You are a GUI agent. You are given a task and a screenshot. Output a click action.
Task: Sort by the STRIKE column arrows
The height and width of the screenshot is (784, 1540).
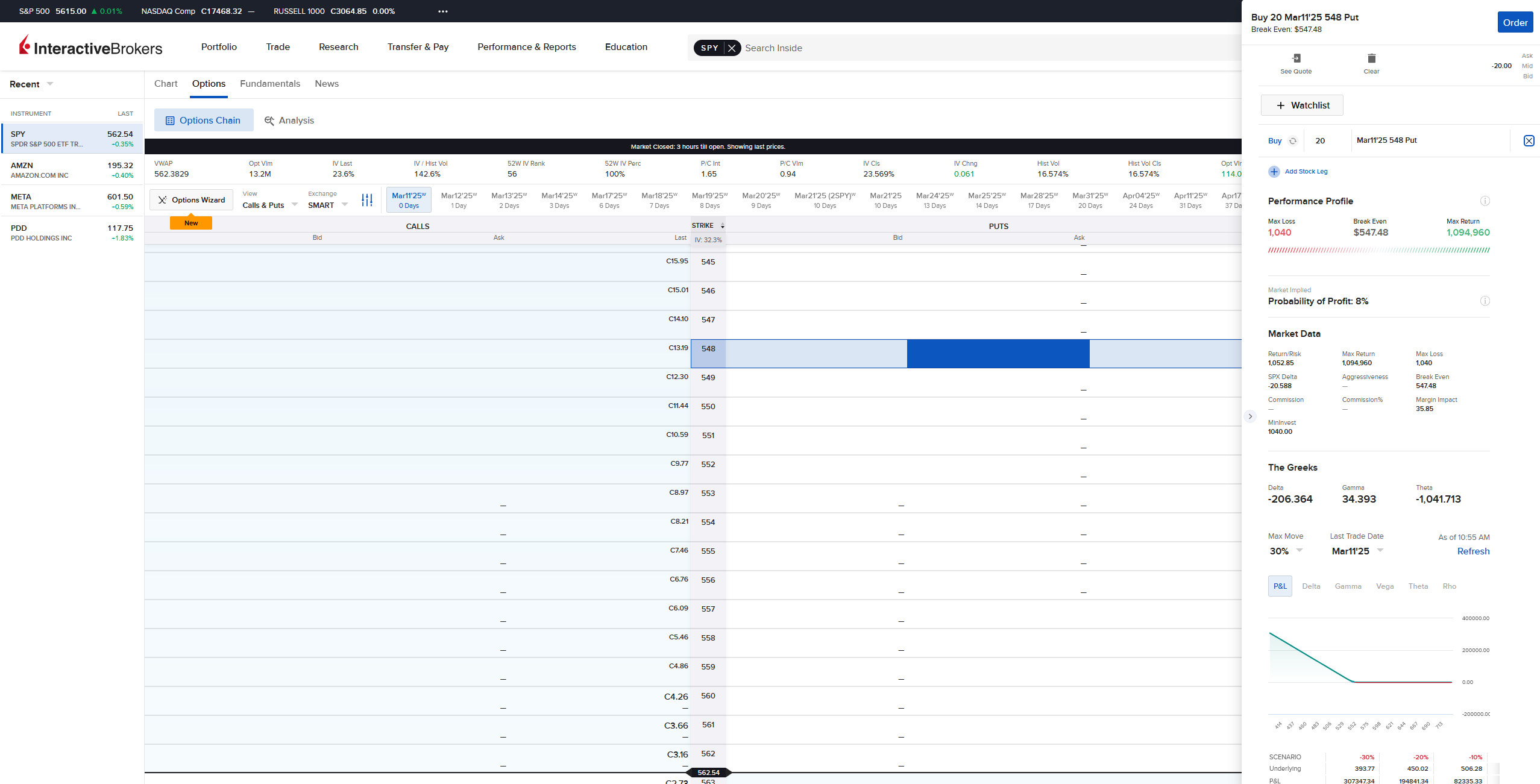pos(723,226)
